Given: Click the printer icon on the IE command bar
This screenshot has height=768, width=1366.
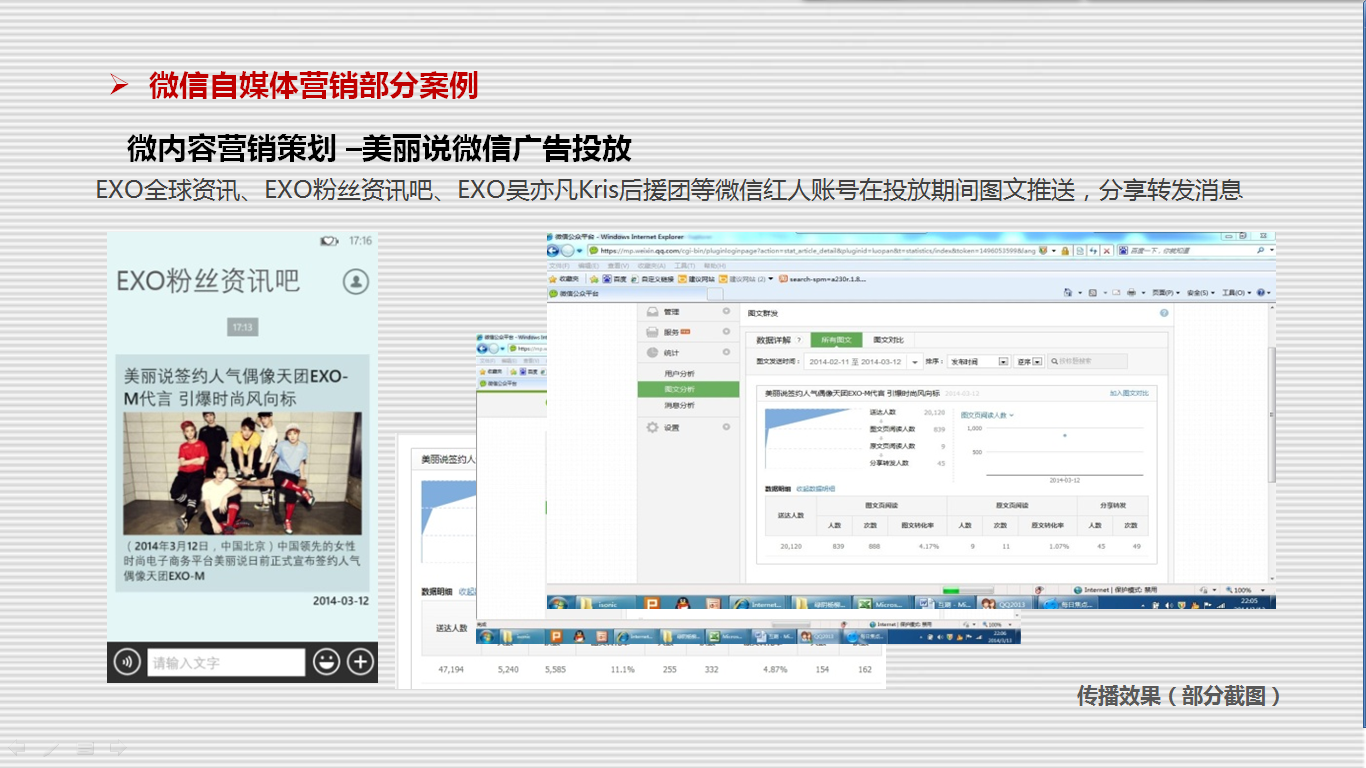Looking at the screenshot, I should pyautogui.click(x=1133, y=293).
